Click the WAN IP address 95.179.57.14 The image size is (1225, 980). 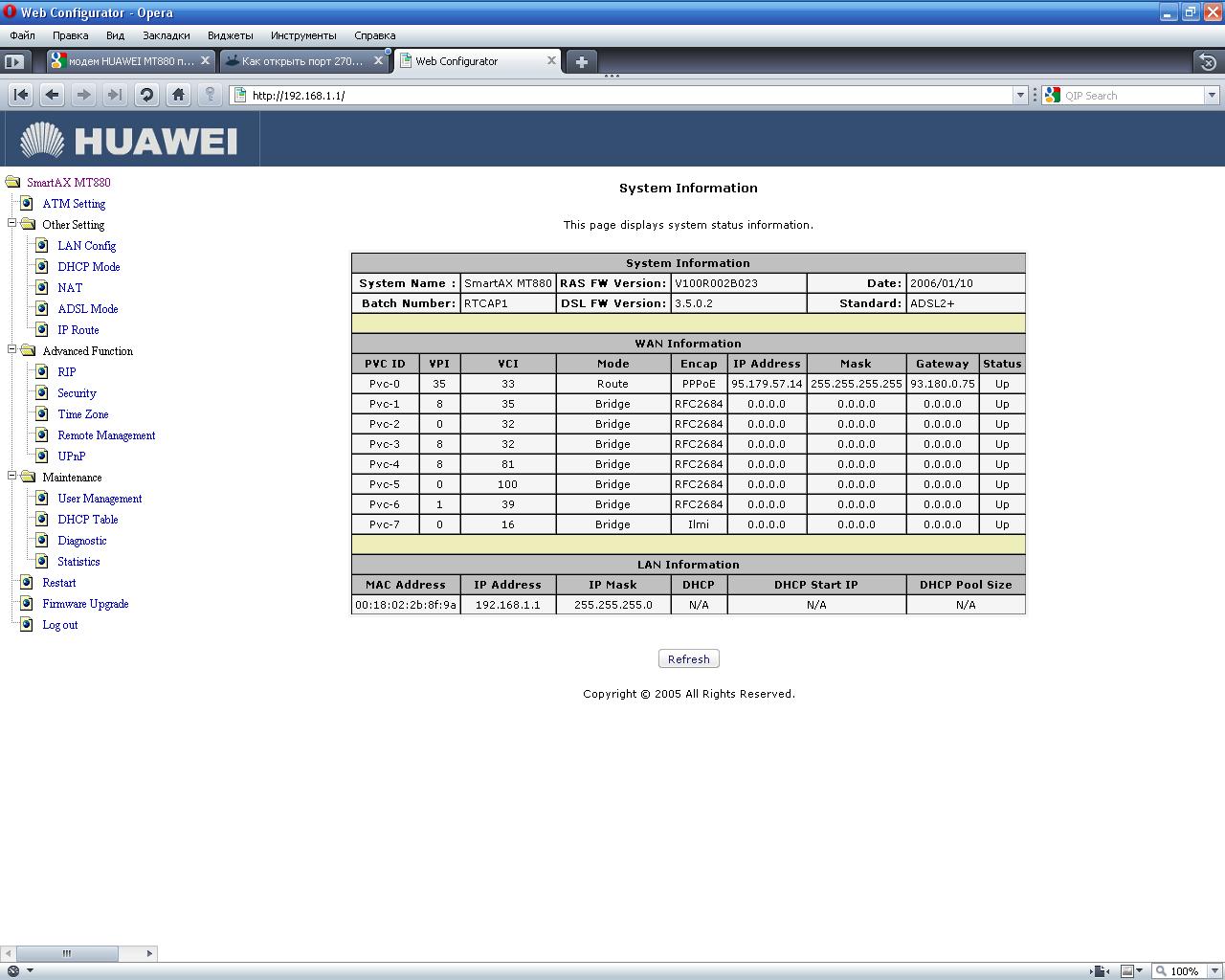pos(767,383)
